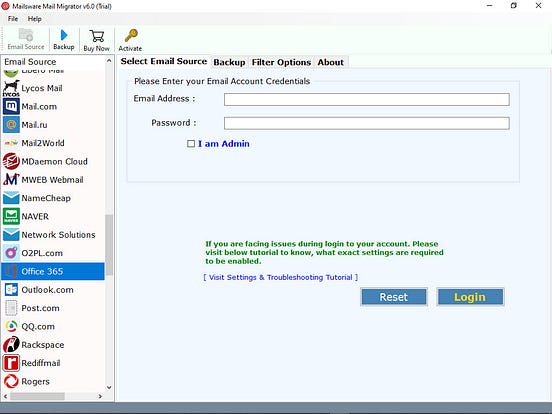This screenshot has width=552, height=414.
Task: Switch to the Select Email Source tab
Action: click(164, 61)
